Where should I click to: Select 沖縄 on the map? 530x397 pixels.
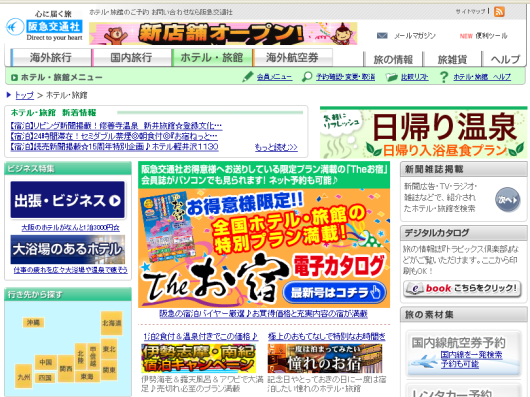33,323
